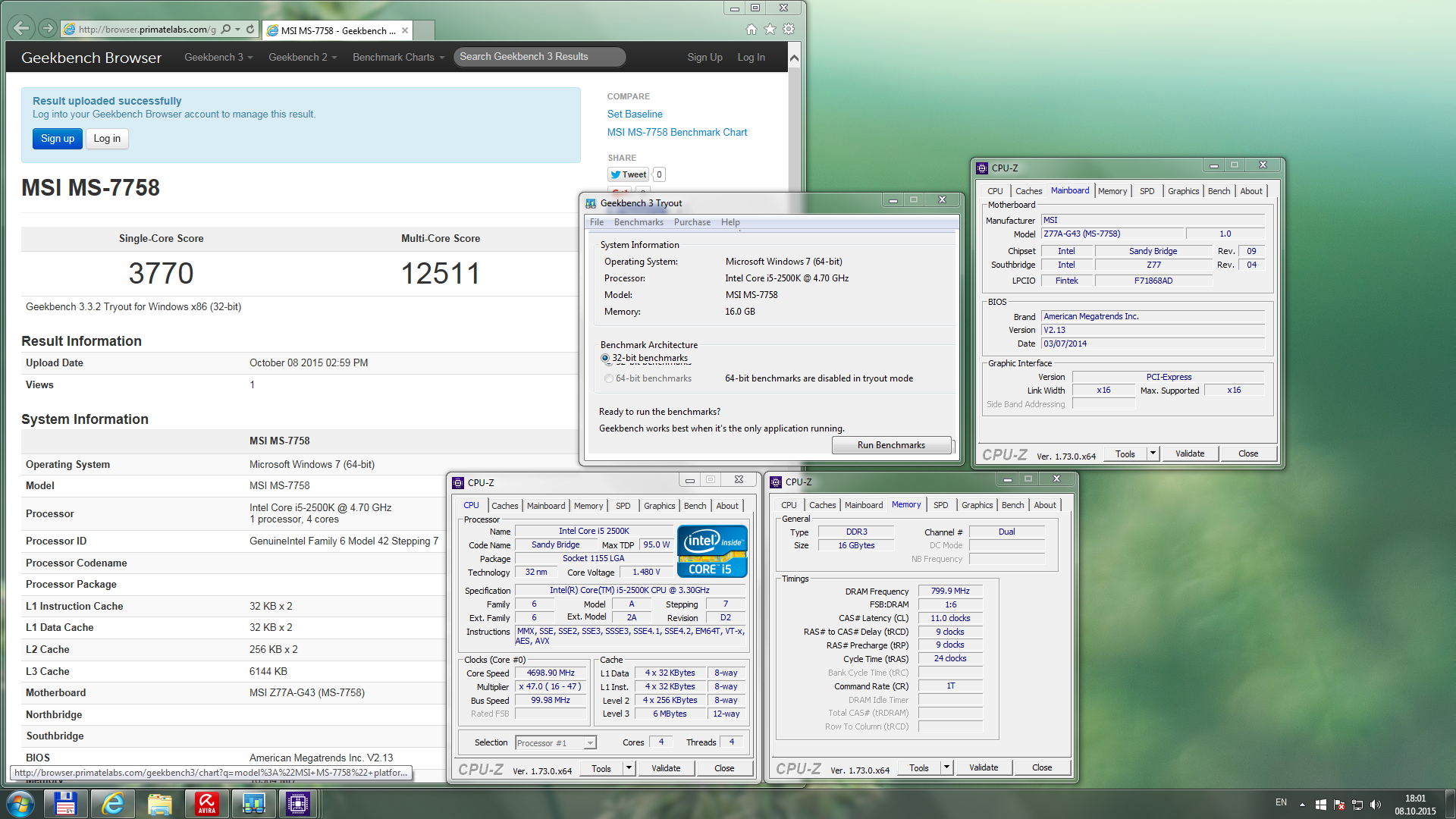Open address bar autocomplete dropdown arrow
The width and height of the screenshot is (1456, 819).
pos(238,30)
